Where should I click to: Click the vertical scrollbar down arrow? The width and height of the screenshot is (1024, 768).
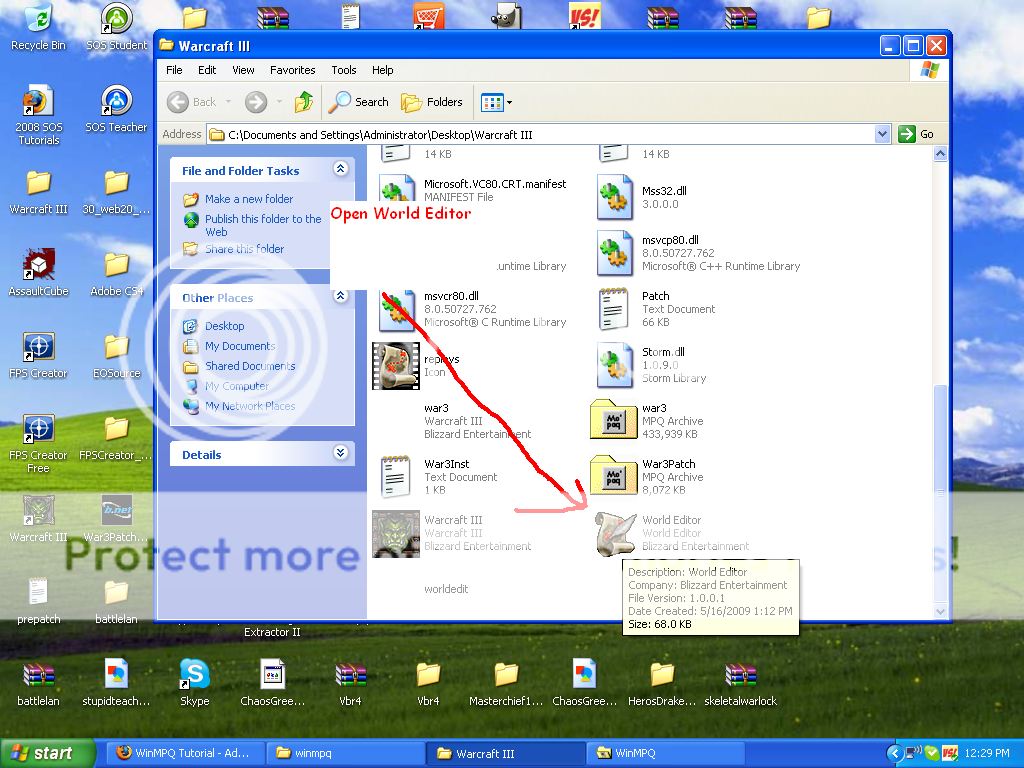click(x=940, y=611)
